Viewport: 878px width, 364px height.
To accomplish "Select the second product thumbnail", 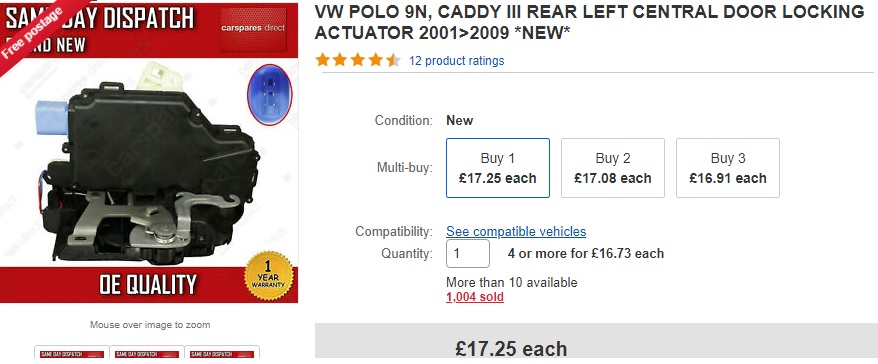I will (x=147, y=353).
